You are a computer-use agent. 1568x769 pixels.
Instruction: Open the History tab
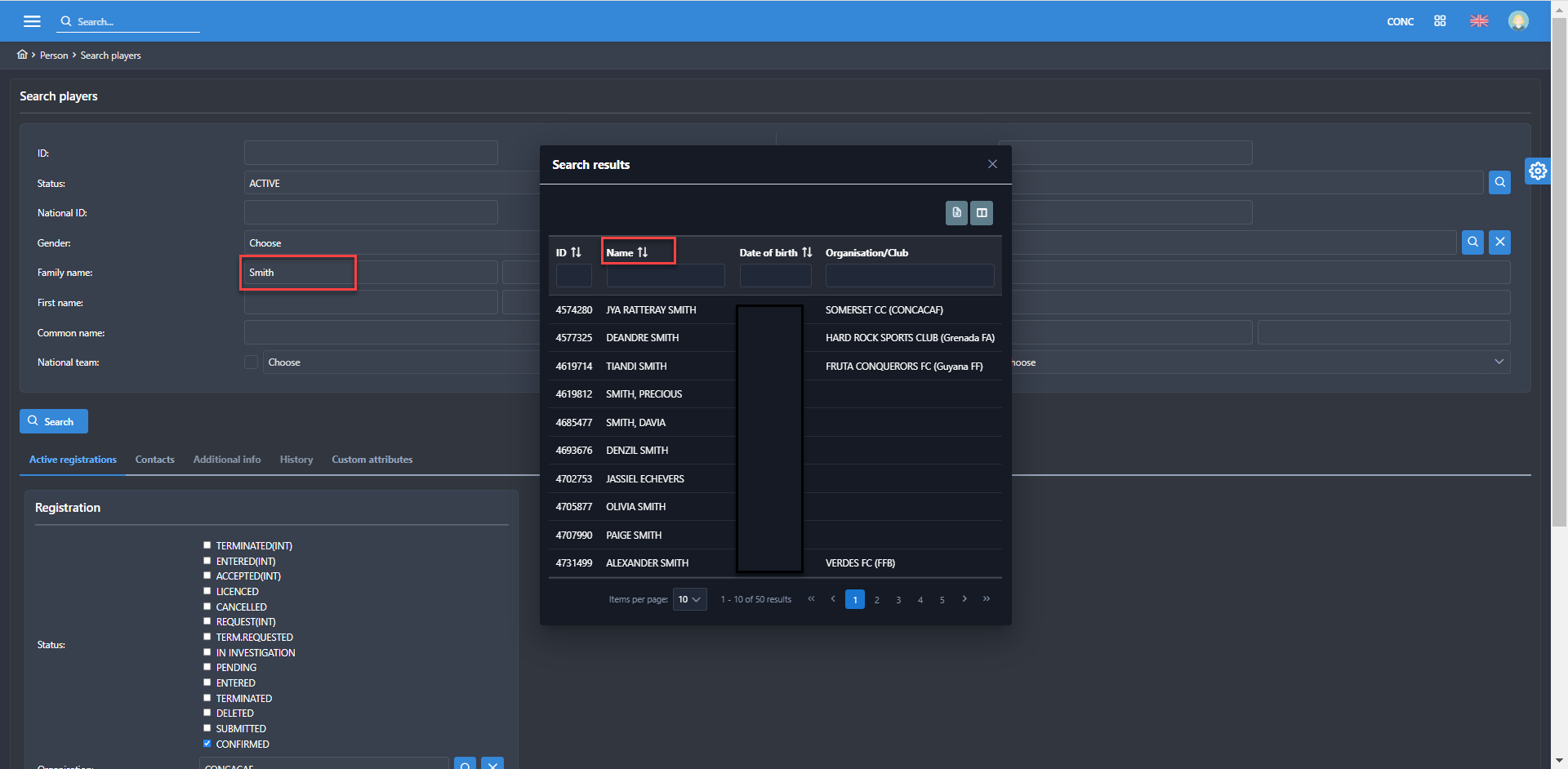coord(296,460)
